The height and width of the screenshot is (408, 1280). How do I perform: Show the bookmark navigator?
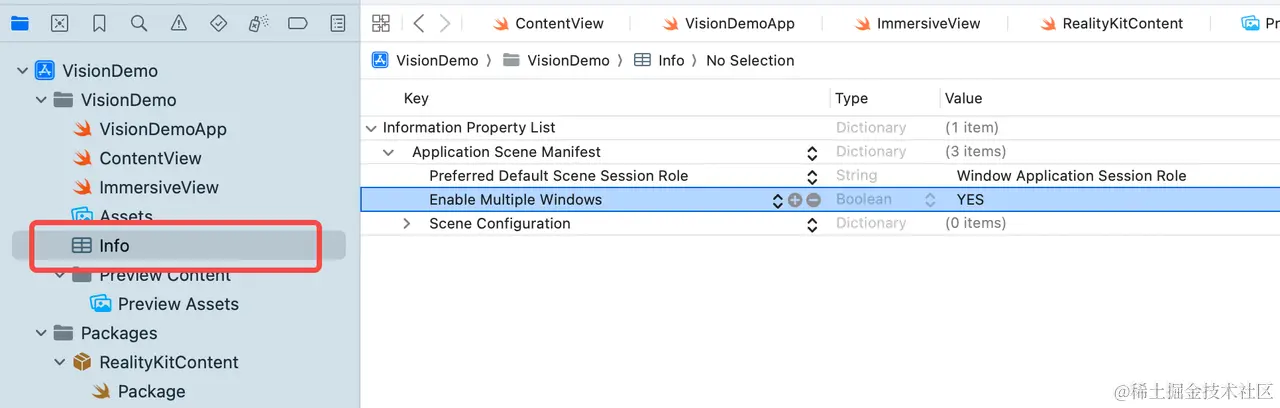click(x=99, y=23)
